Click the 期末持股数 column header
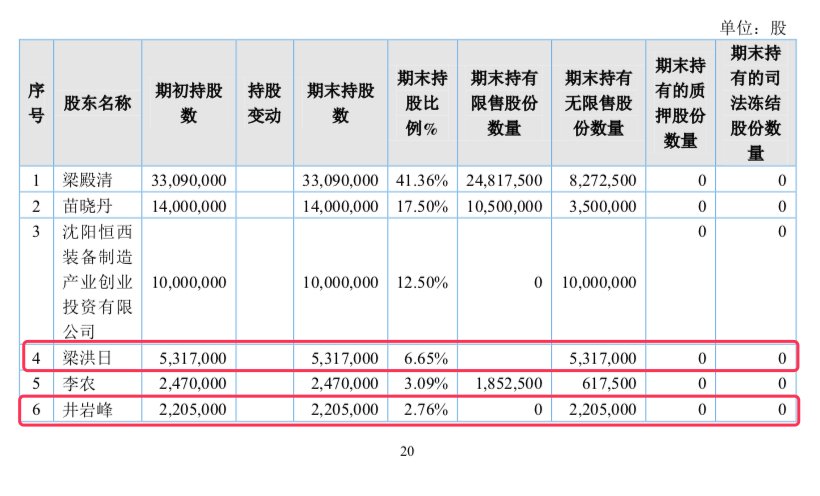The height and width of the screenshot is (496, 820). click(x=340, y=103)
